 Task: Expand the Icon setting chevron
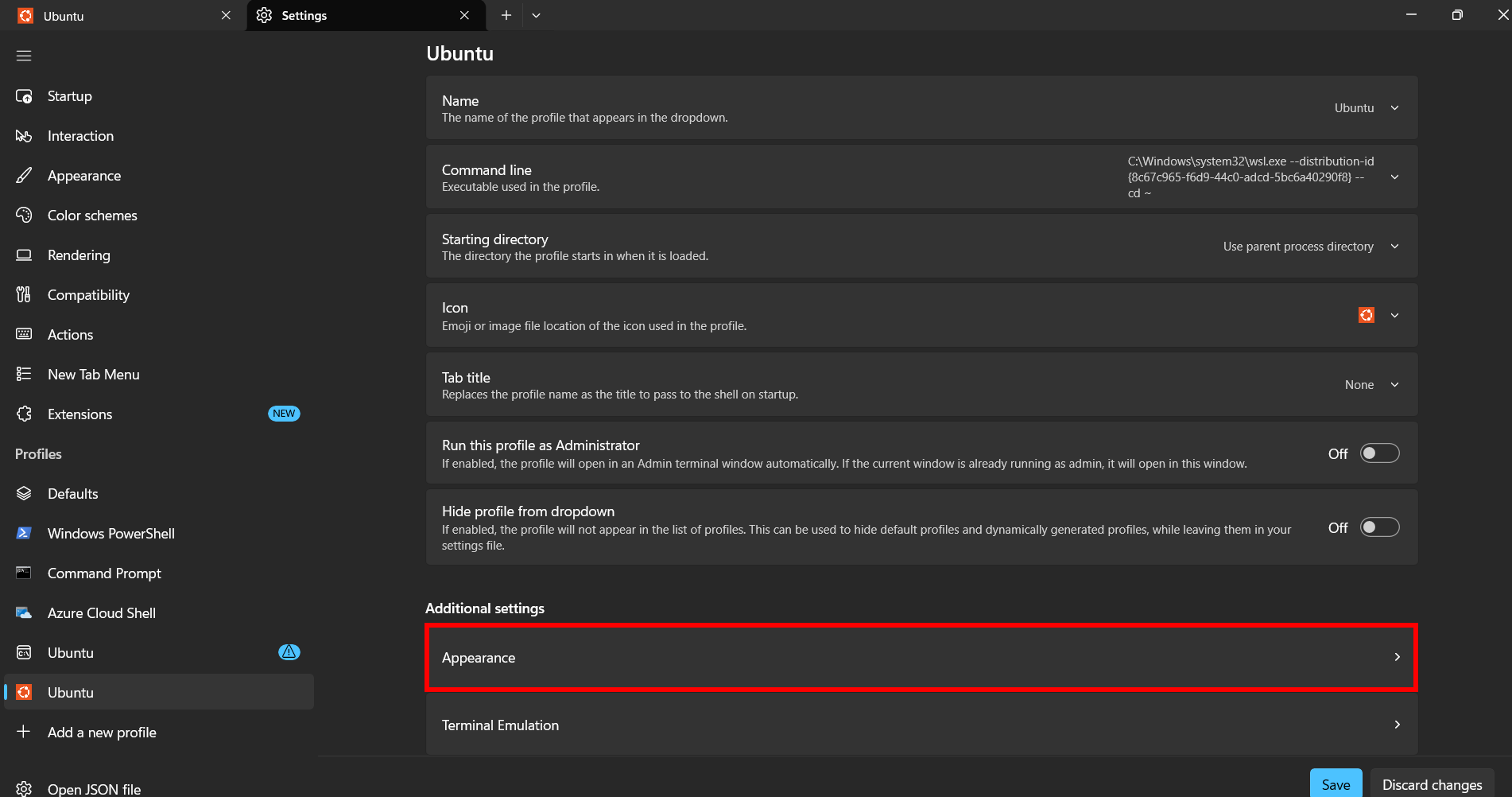coord(1394,316)
